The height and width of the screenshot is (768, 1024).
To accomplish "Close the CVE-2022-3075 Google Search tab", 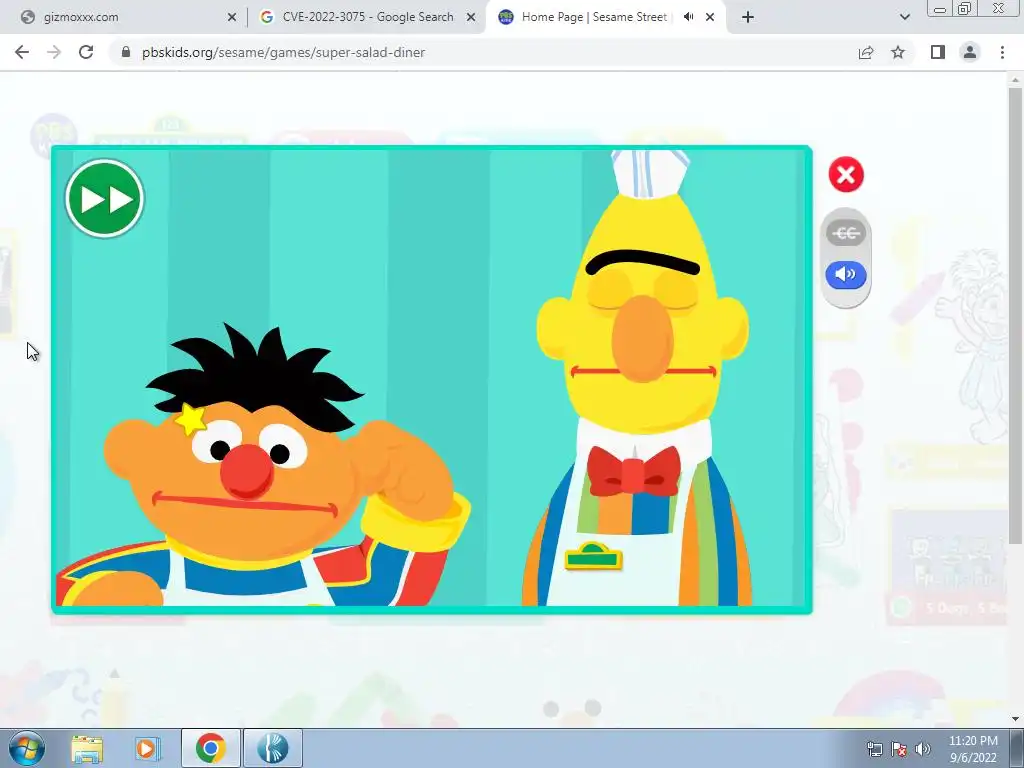I will pyautogui.click(x=471, y=18).
